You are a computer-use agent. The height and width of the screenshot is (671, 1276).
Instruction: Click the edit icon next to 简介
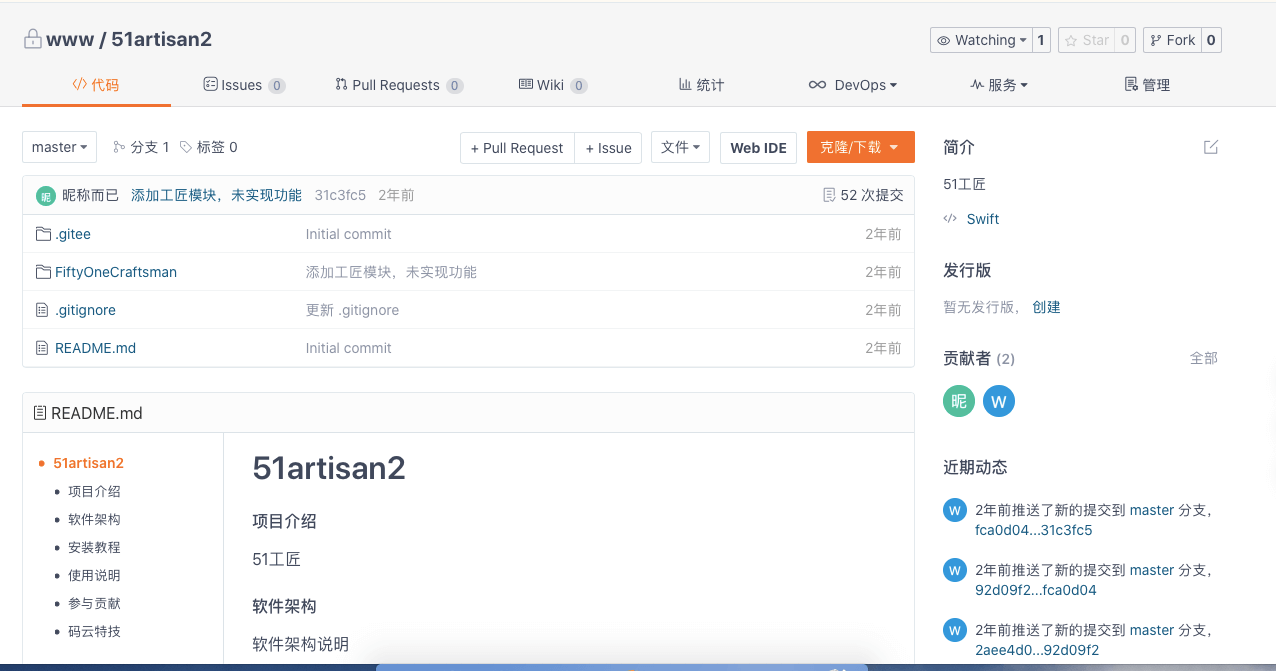(1211, 147)
